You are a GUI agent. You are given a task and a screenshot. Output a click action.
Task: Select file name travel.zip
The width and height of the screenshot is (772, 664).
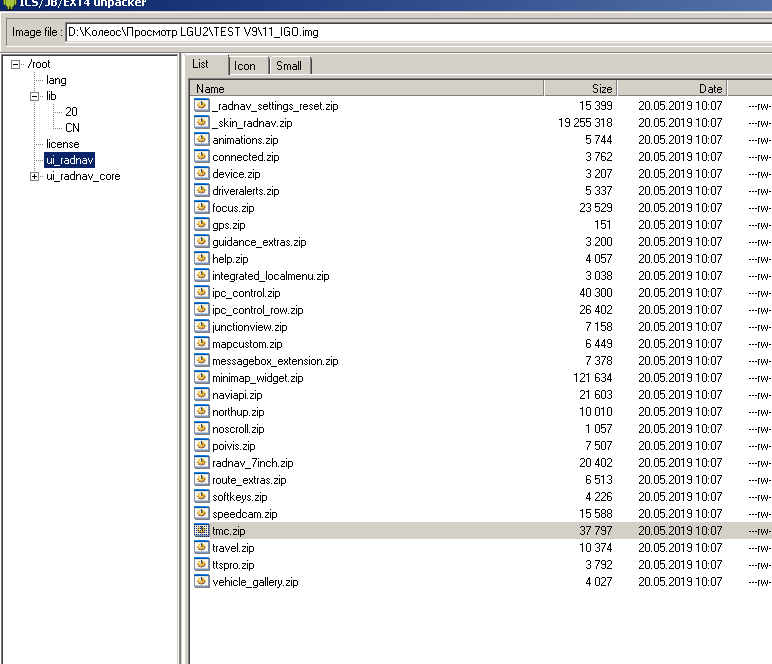tap(233, 548)
